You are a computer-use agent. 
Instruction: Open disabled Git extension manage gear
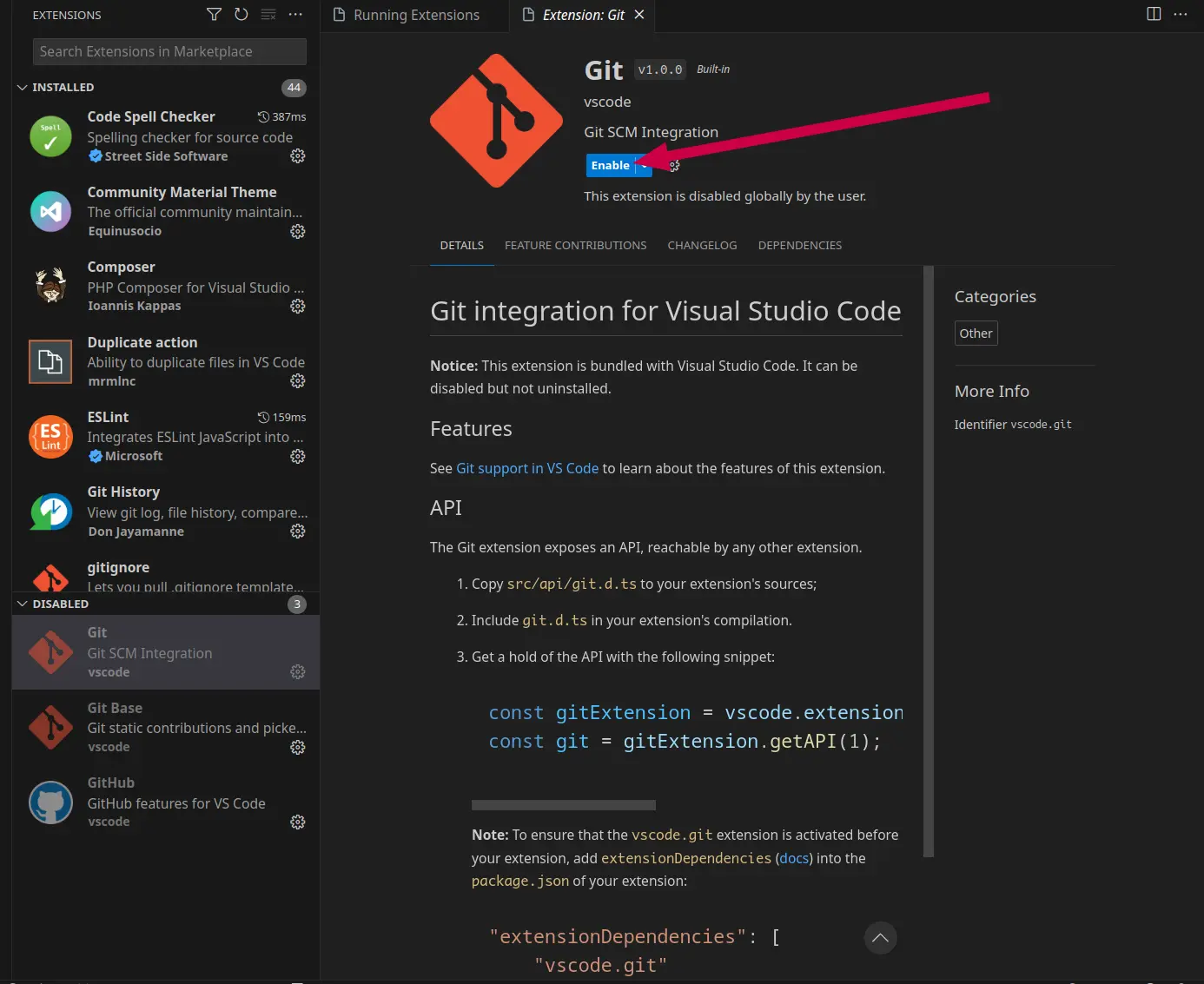tap(298, 672)
